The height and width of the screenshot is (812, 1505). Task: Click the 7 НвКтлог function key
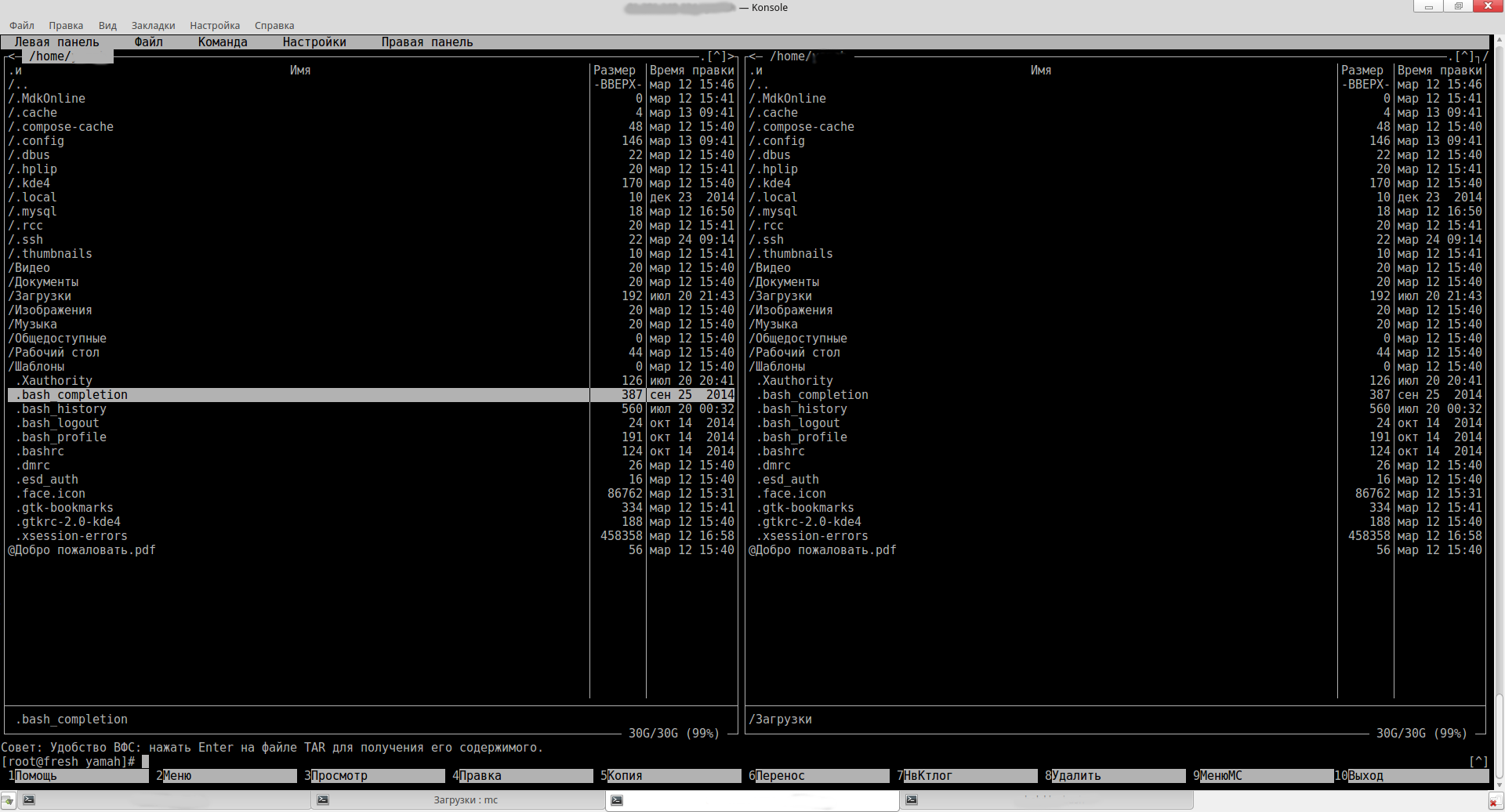tap(967, 776)
